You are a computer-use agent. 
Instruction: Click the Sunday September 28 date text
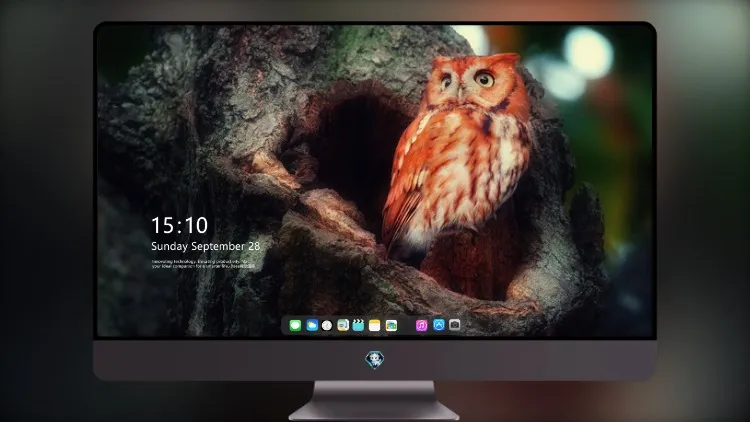[x=206, y=246]
